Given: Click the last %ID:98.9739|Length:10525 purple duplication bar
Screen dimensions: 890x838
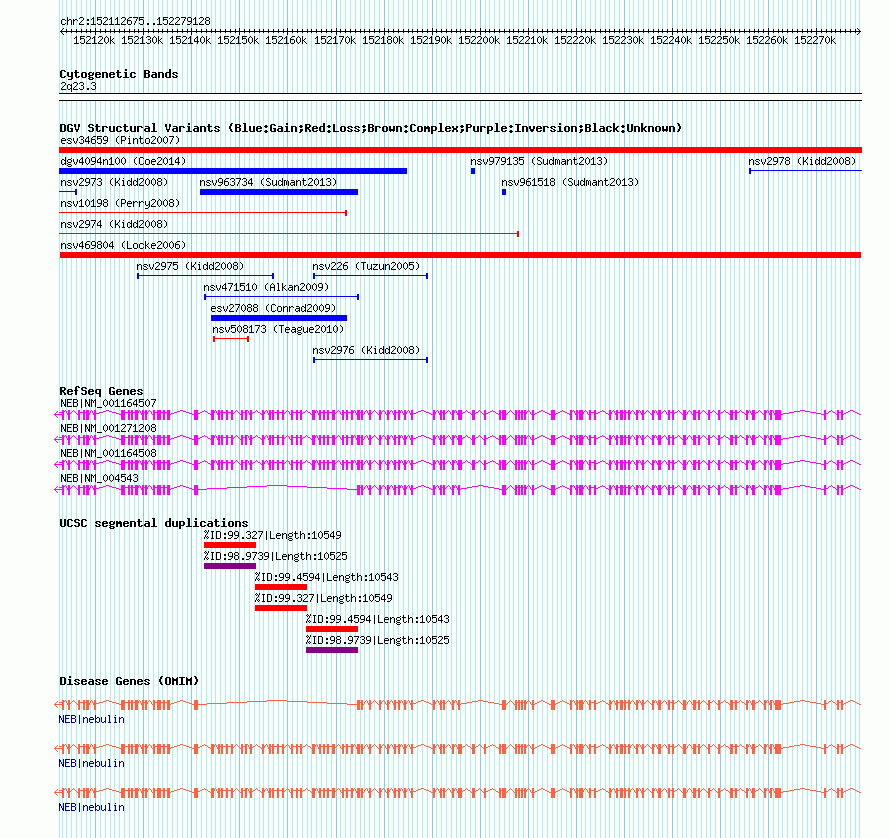Looking at the screenshot, I should 332,650.
